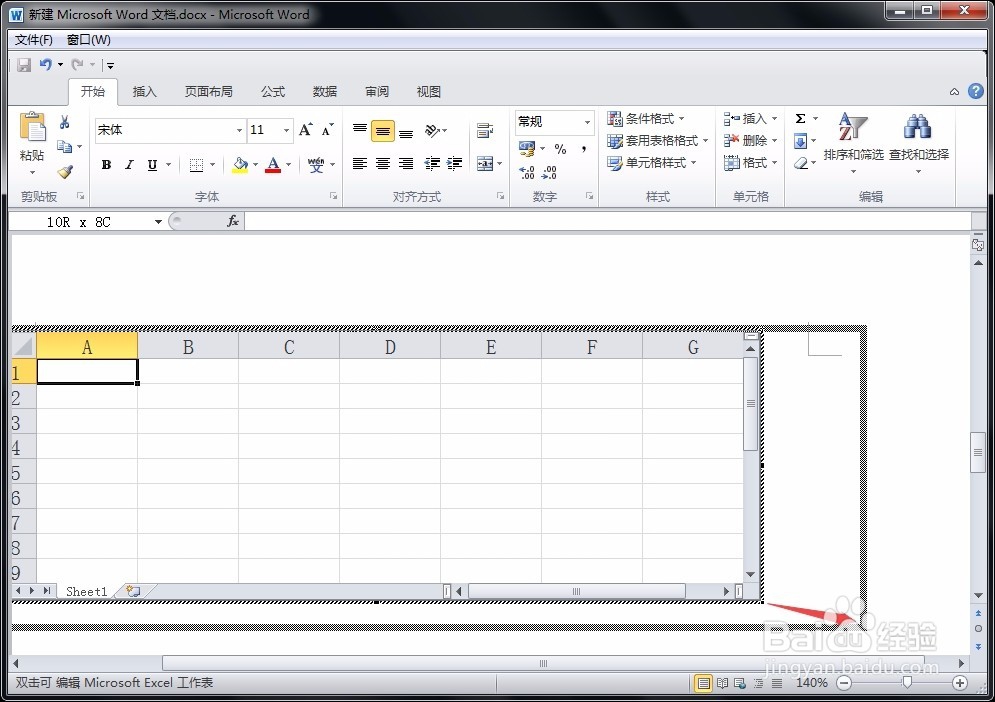The height and width of the screenshot is (702, 995).
Task: Click the Help question mark icon
Action: [975, 91]
